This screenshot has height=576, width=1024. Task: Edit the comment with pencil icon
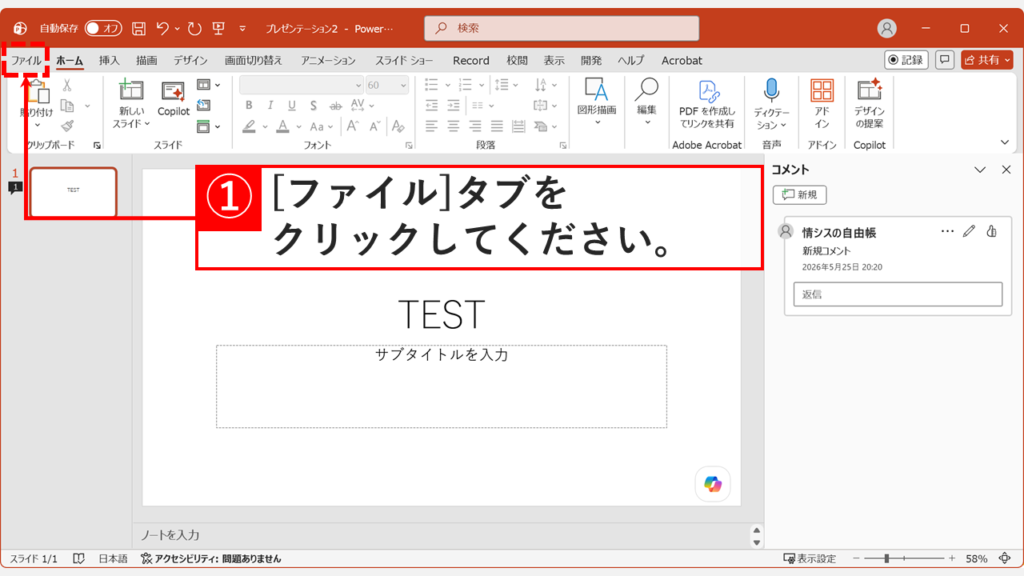coord(969,231)
